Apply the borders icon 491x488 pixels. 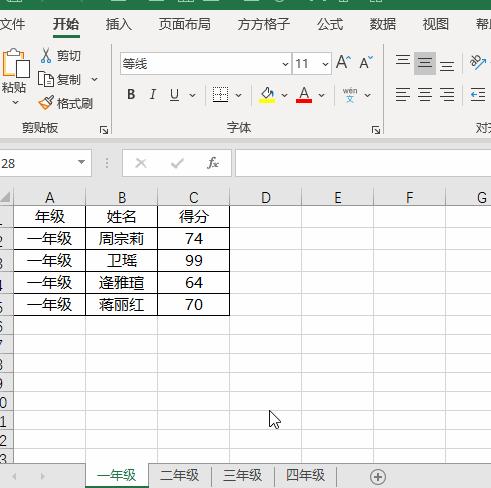(x=220, y=95)
